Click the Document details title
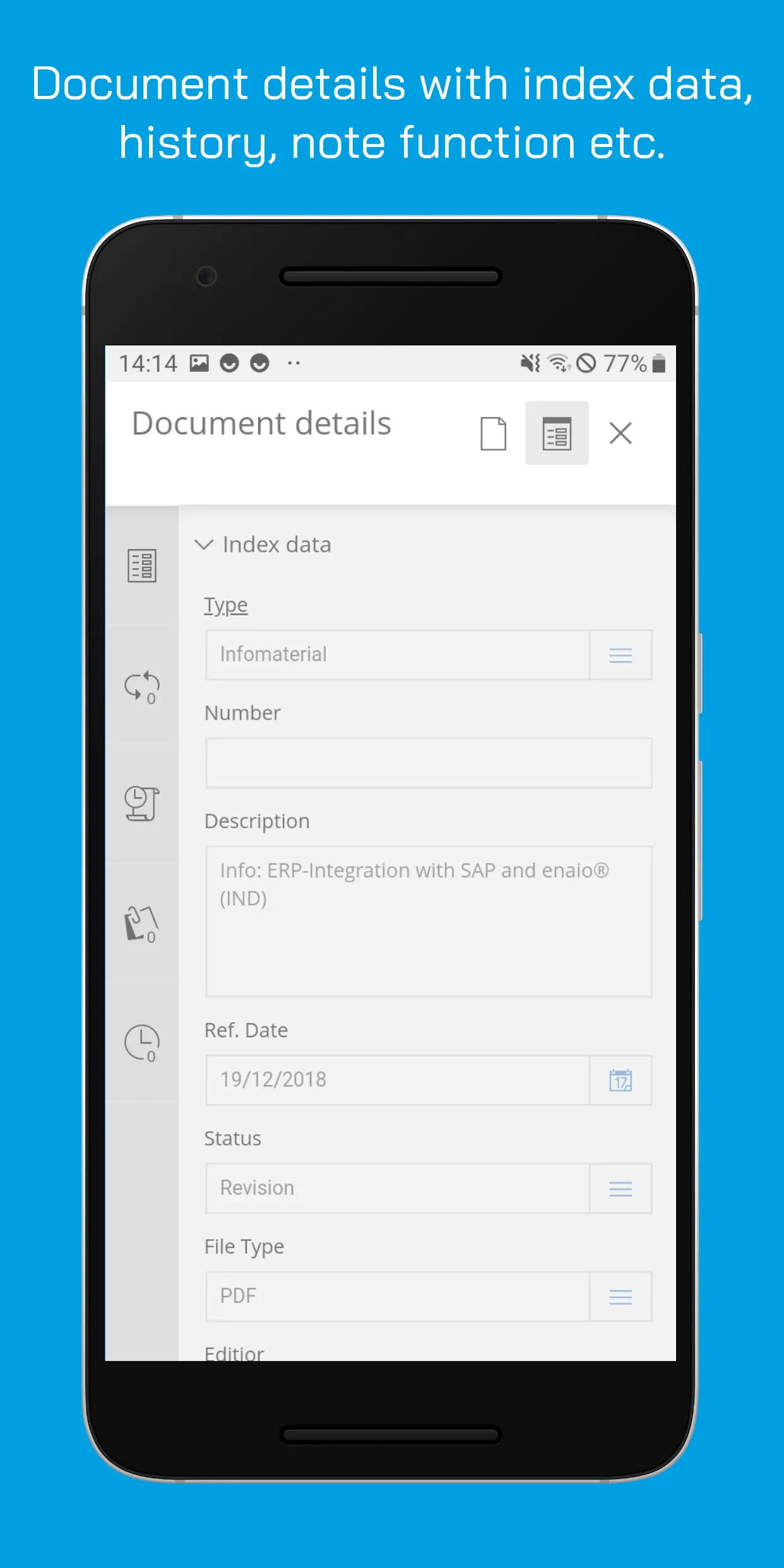 (x=261, y=423)
